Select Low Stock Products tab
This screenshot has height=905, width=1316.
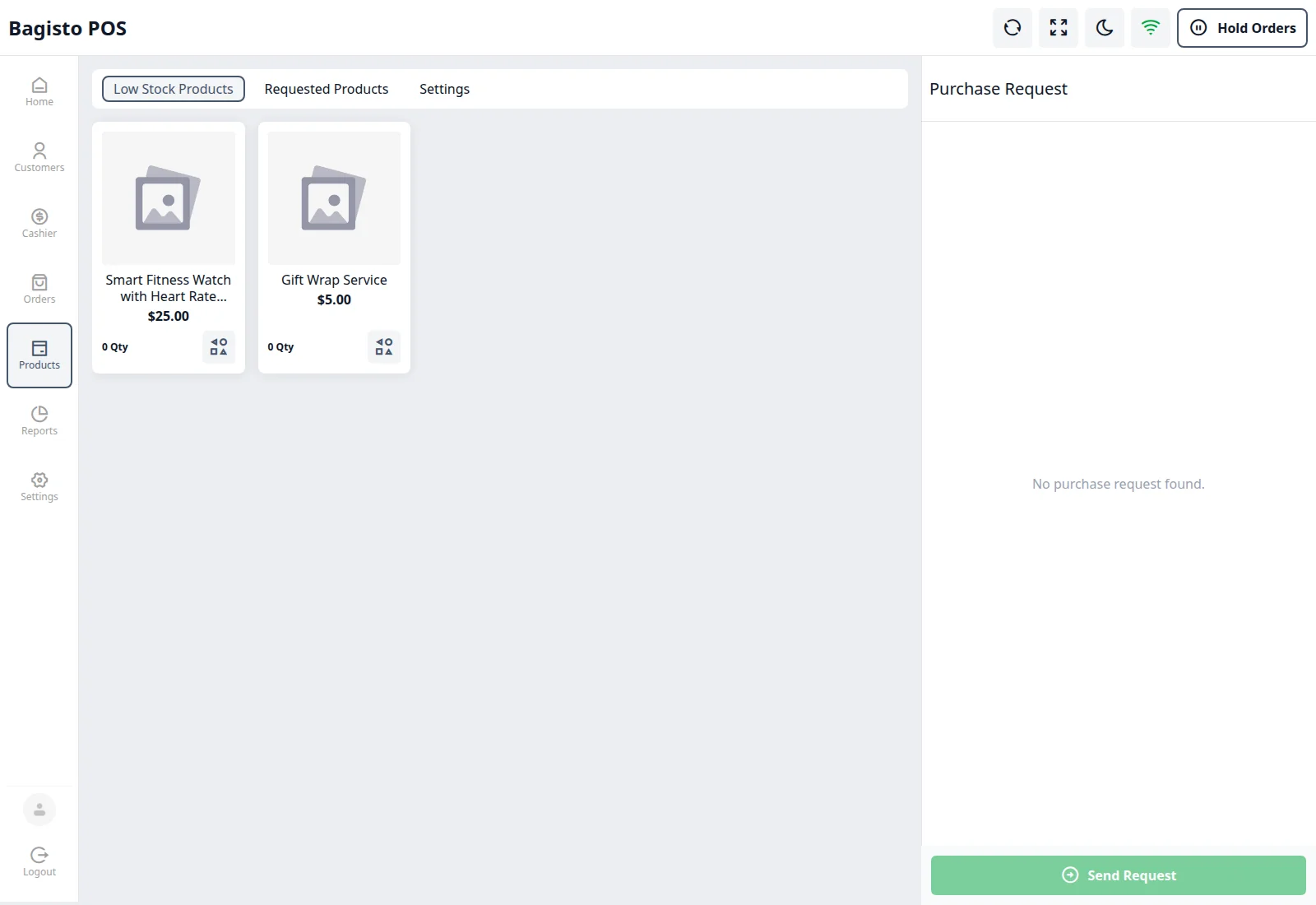pyautogui.click(x=174, y=89)
